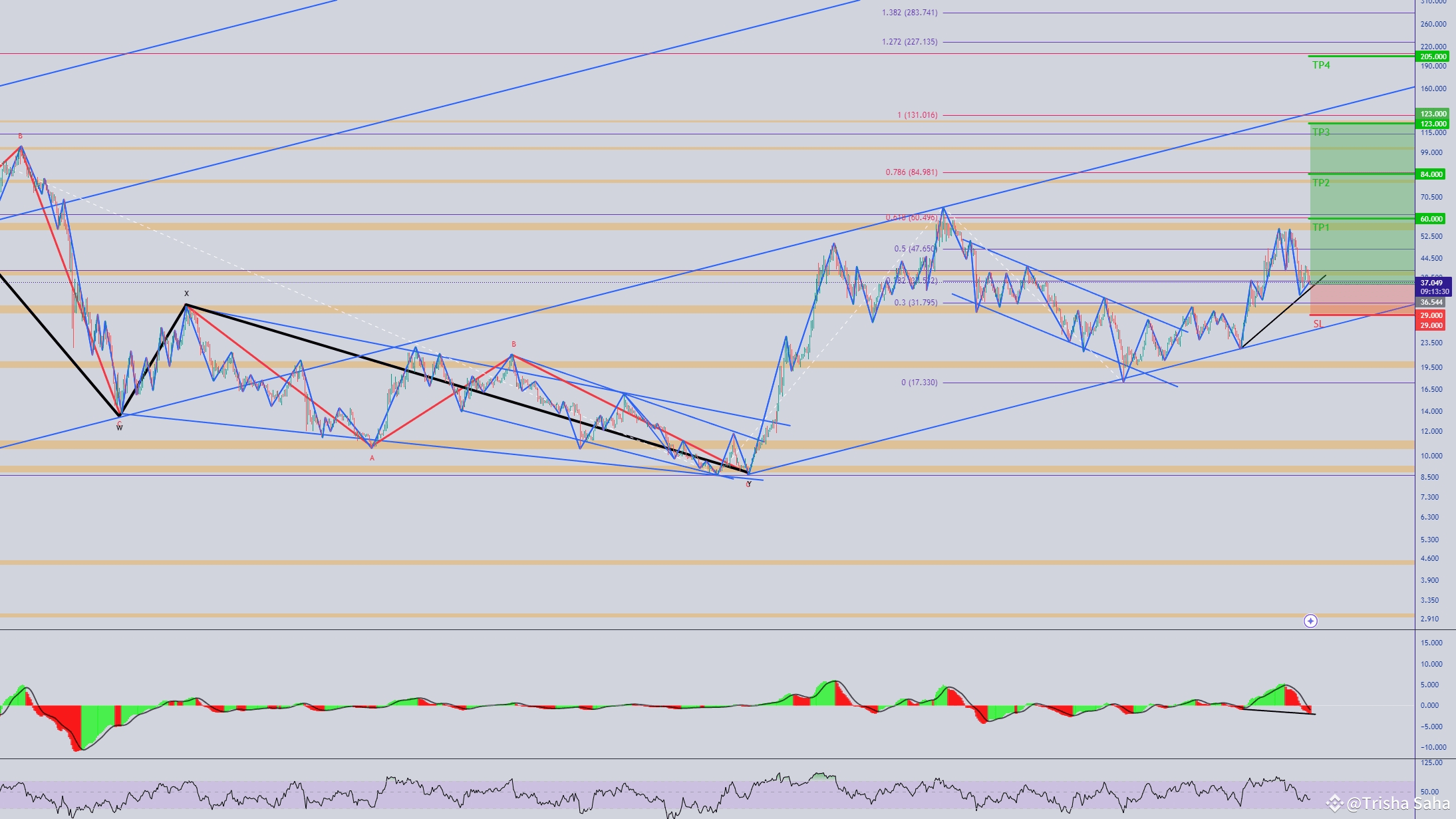The image size is (1456, 819).
Task: Click the 205.000 green price label
Action: coord(1433,57)
